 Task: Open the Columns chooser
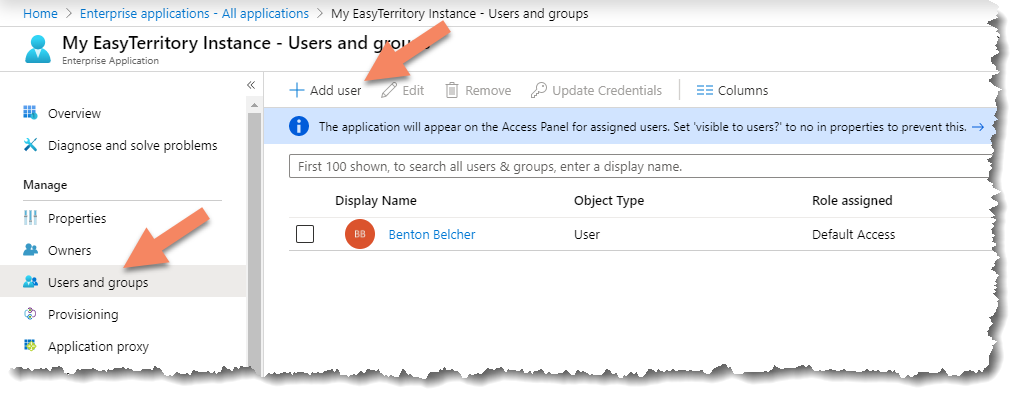coord(732,90)
